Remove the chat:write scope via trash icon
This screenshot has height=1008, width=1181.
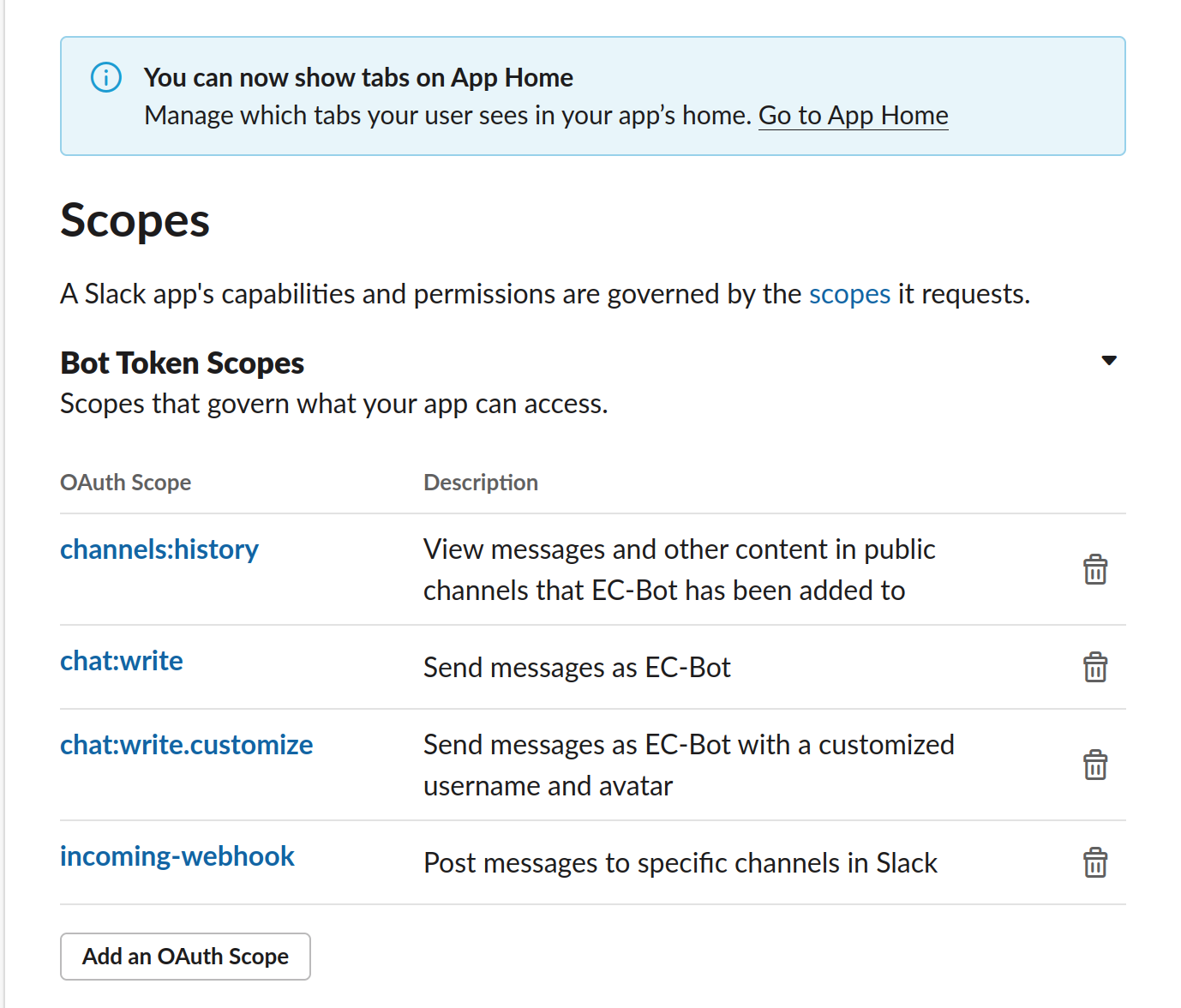pyautogui.click(x=1095, y=667)
